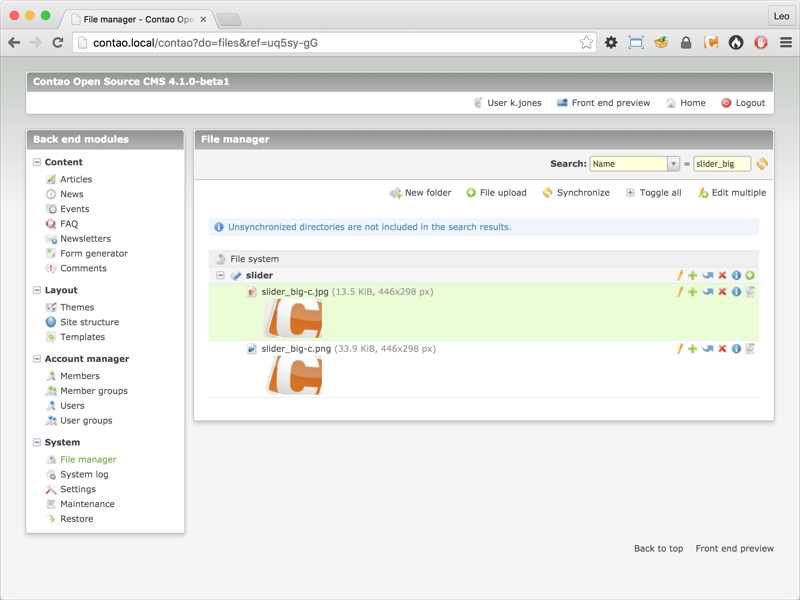Reset the search with the orange arrows icon
The width and height of the screenshot is (800, 600).
pos(762,164)
